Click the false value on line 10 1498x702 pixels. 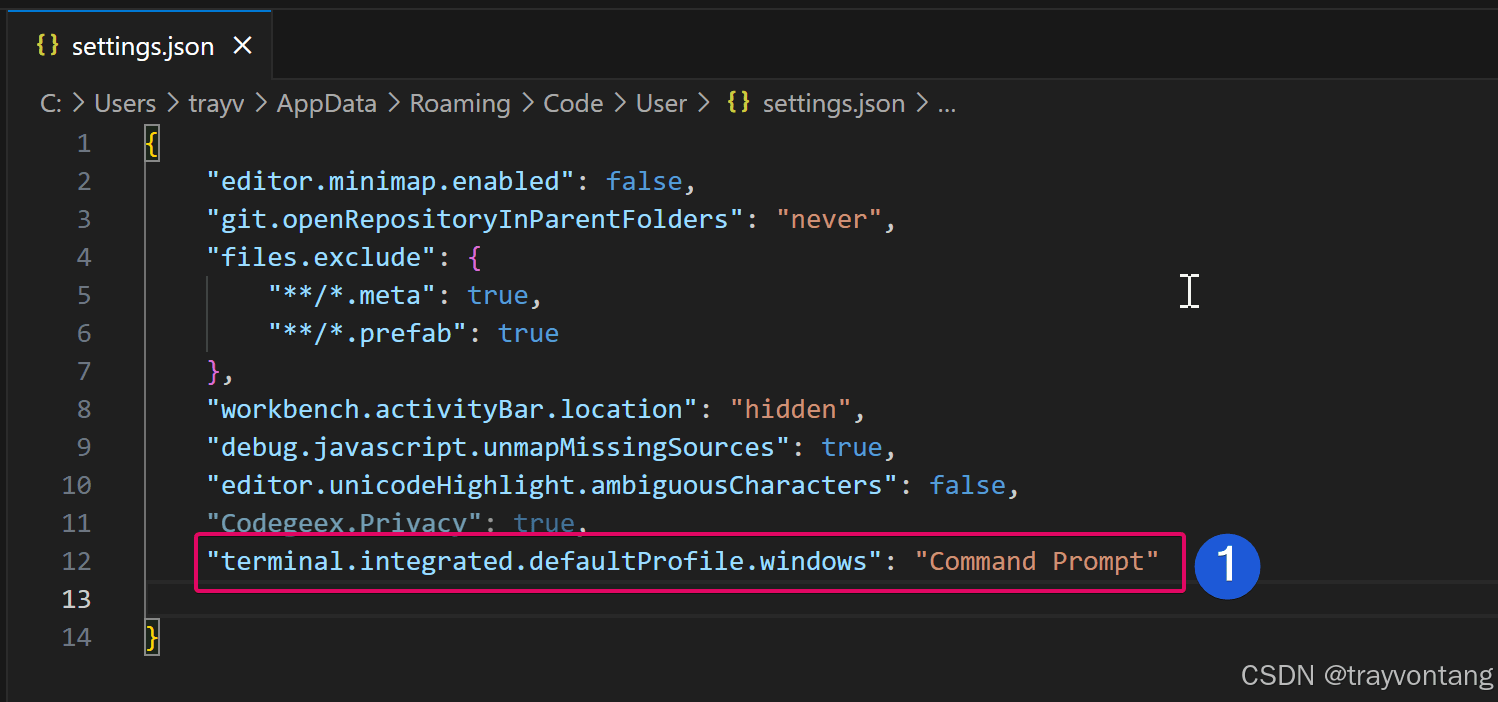point(967,485)
